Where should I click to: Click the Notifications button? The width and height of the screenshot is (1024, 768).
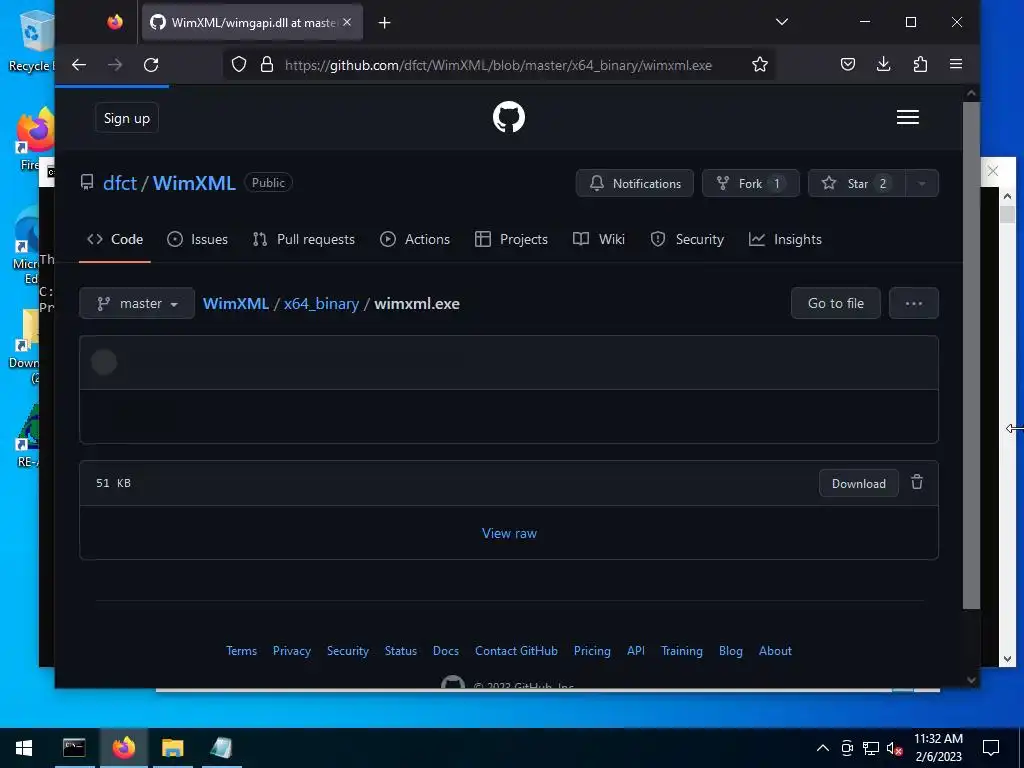(x=634, y=184)
